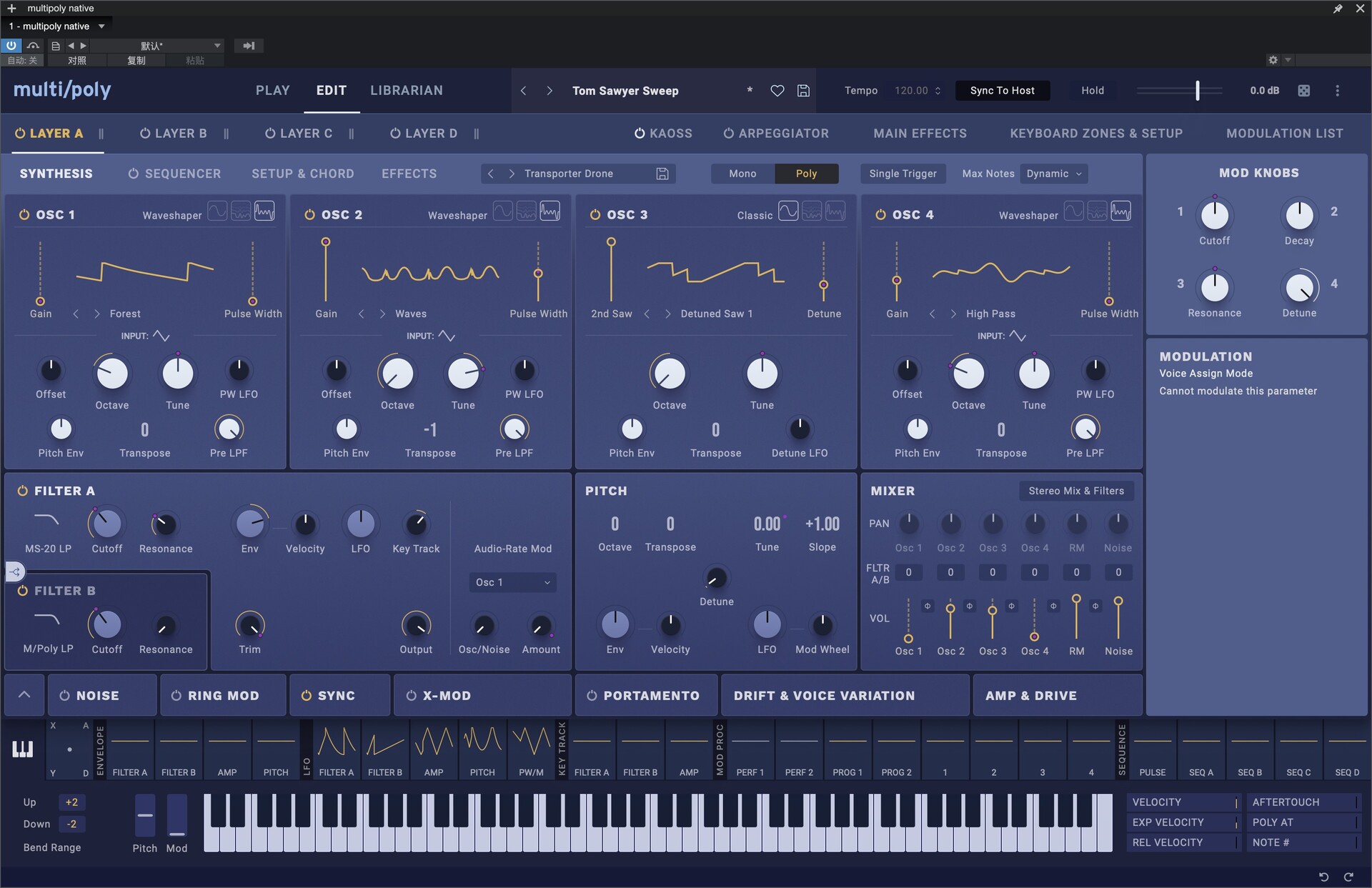Viewport: 1372px width, 888px height.
Task: Expand the multipoly native track dropdown arrow
Action: click(101, 26)
